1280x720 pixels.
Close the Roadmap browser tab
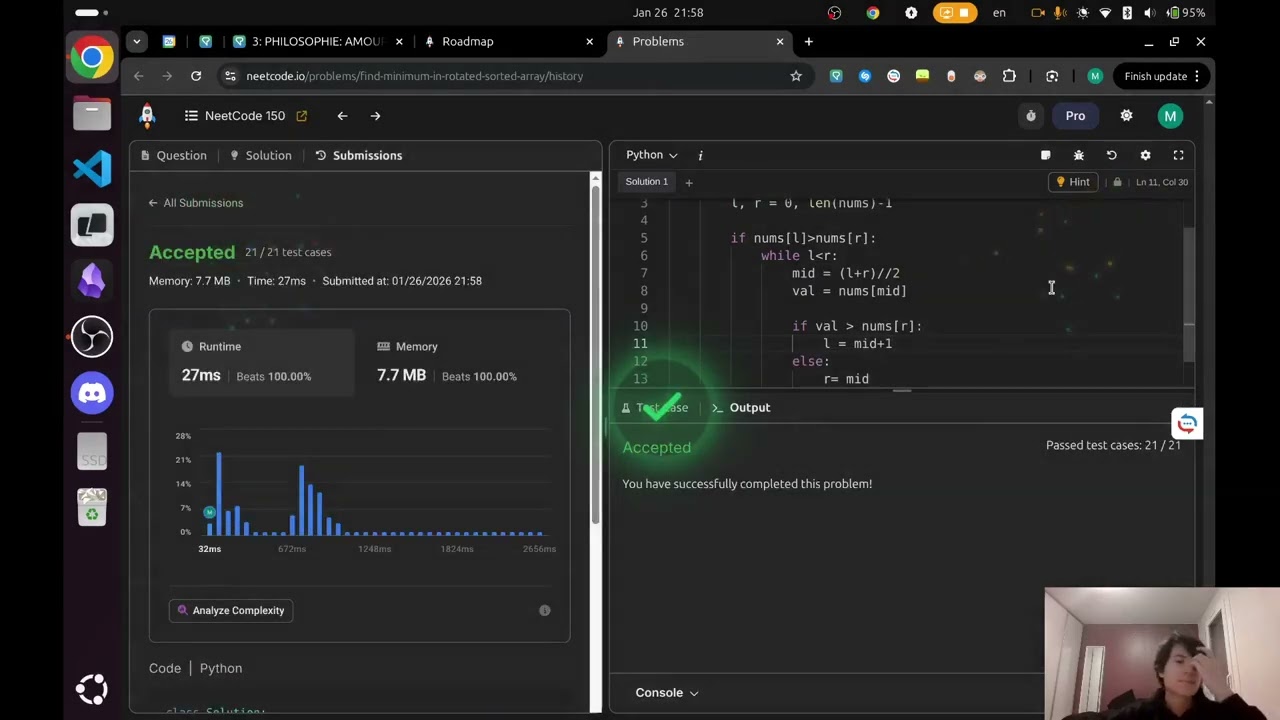click(x=589, y=41)
